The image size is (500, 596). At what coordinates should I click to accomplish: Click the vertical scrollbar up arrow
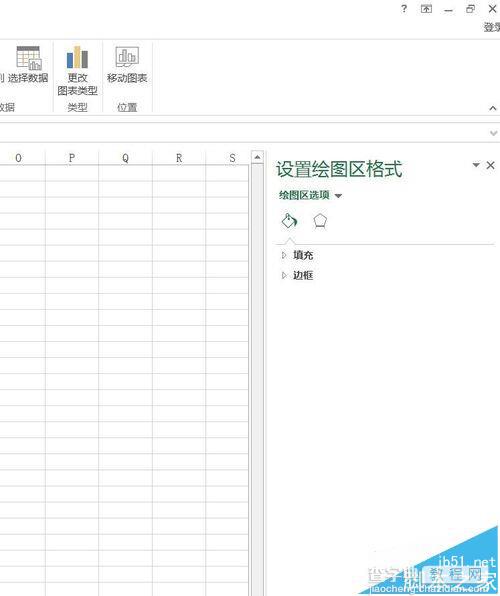(x=257, y=157)
